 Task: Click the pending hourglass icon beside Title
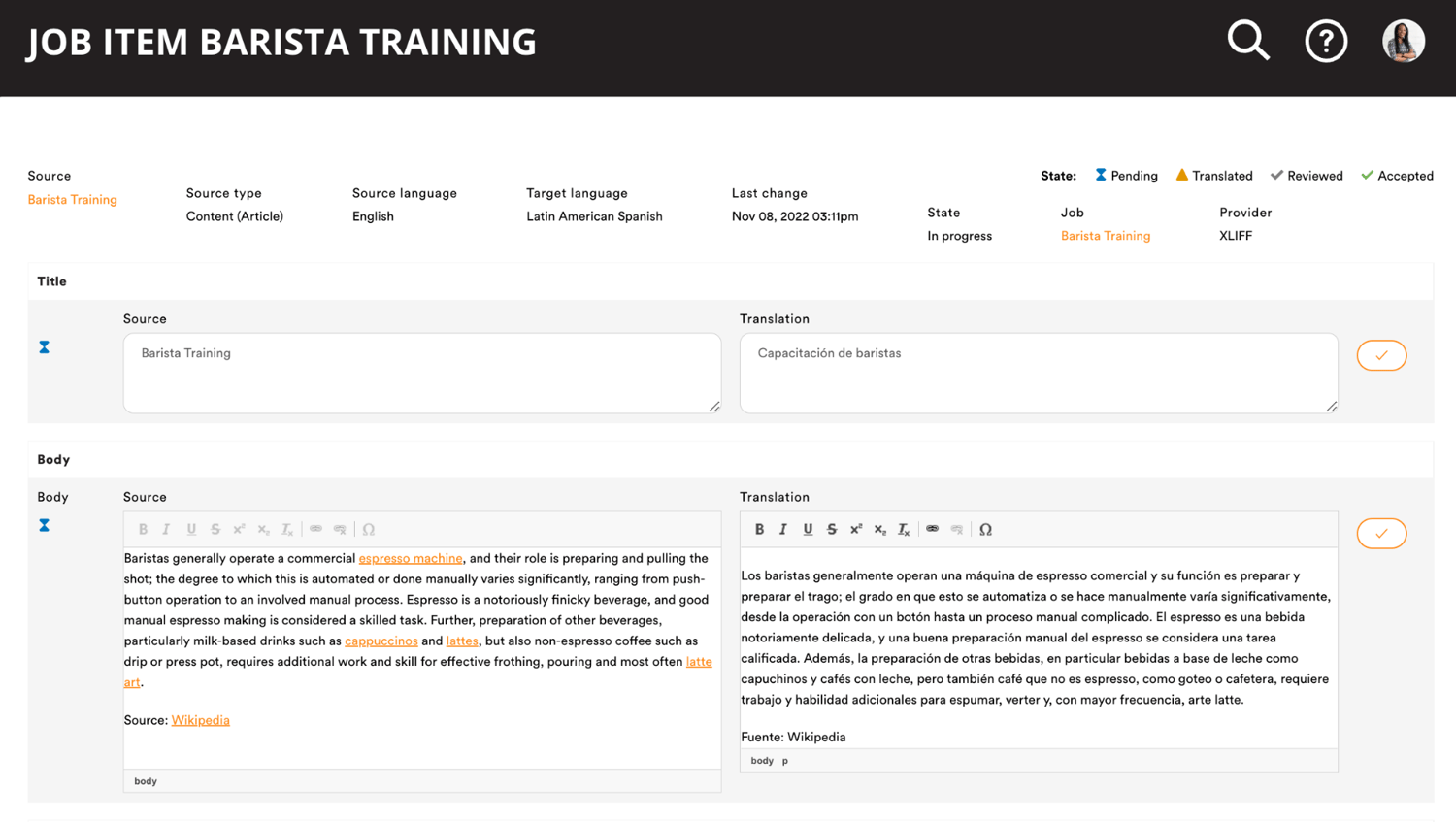coord(43,346)
